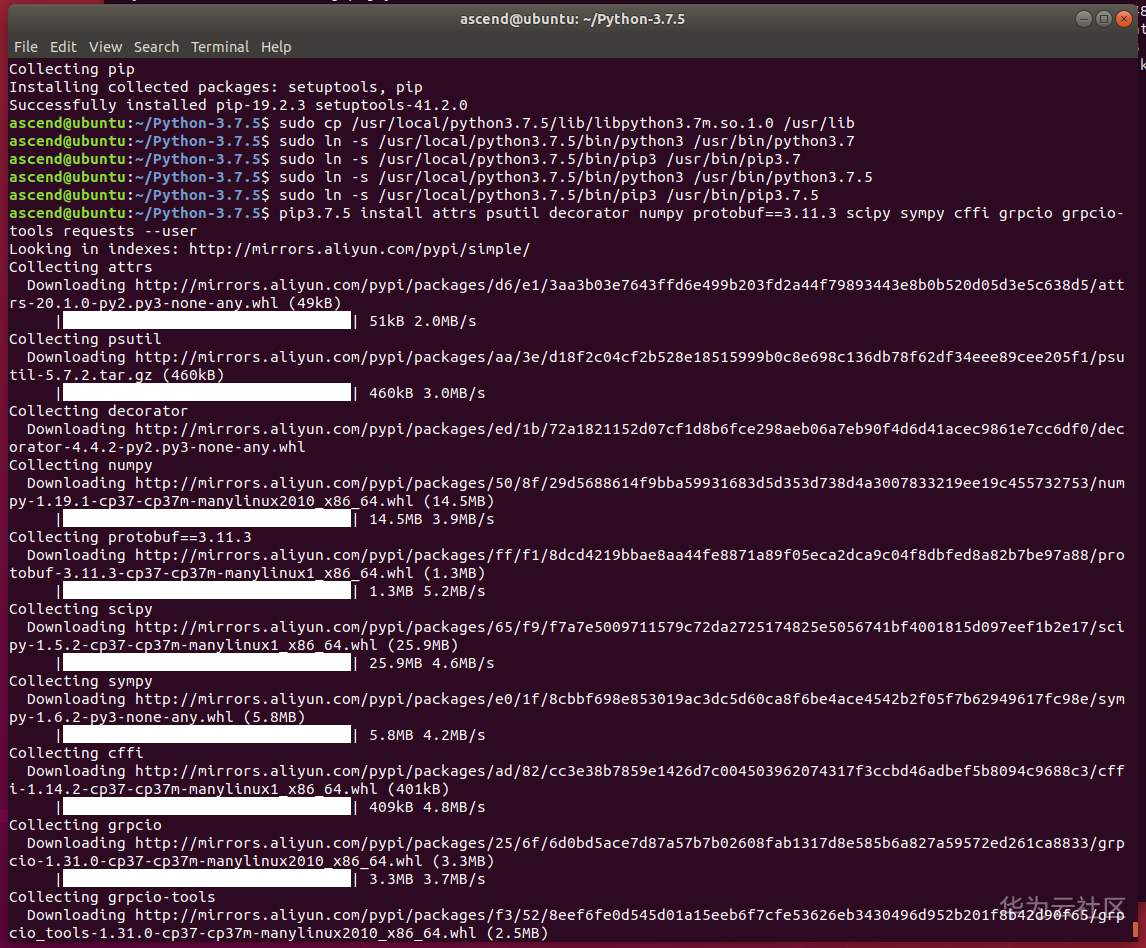
Task: Click 'tools requests --user' text
Action: pyautogui.click(x=102, y=231)
